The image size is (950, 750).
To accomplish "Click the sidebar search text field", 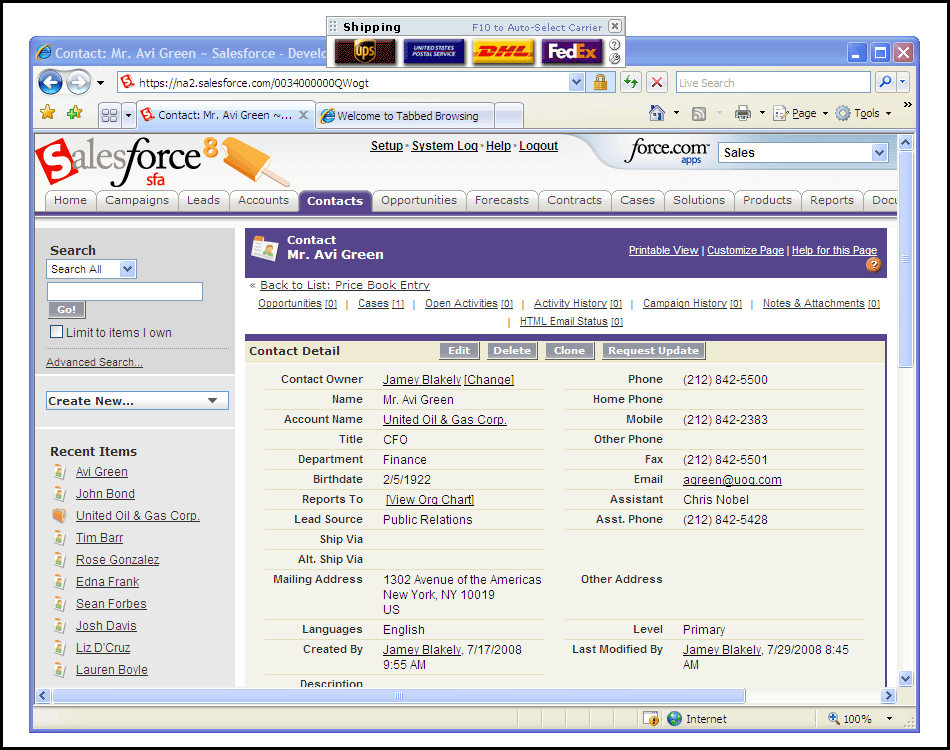I will click(125, 291).
